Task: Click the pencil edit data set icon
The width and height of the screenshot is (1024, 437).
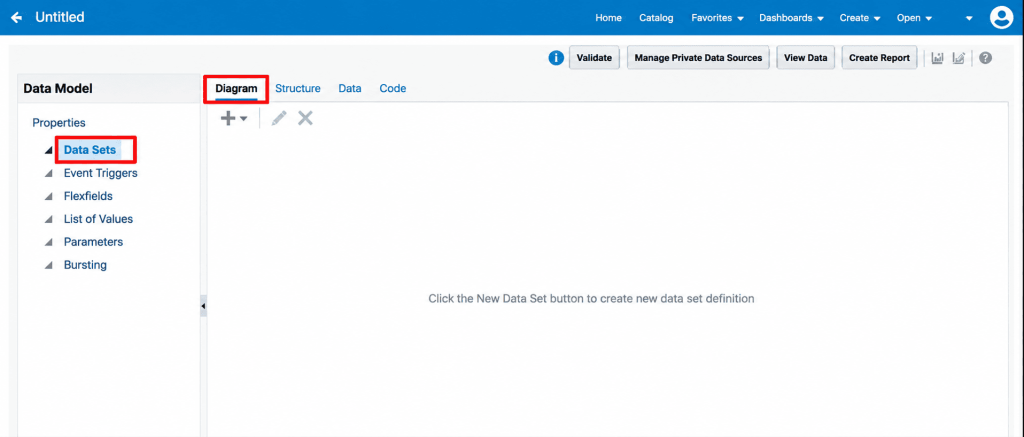Action: point(279,118)
